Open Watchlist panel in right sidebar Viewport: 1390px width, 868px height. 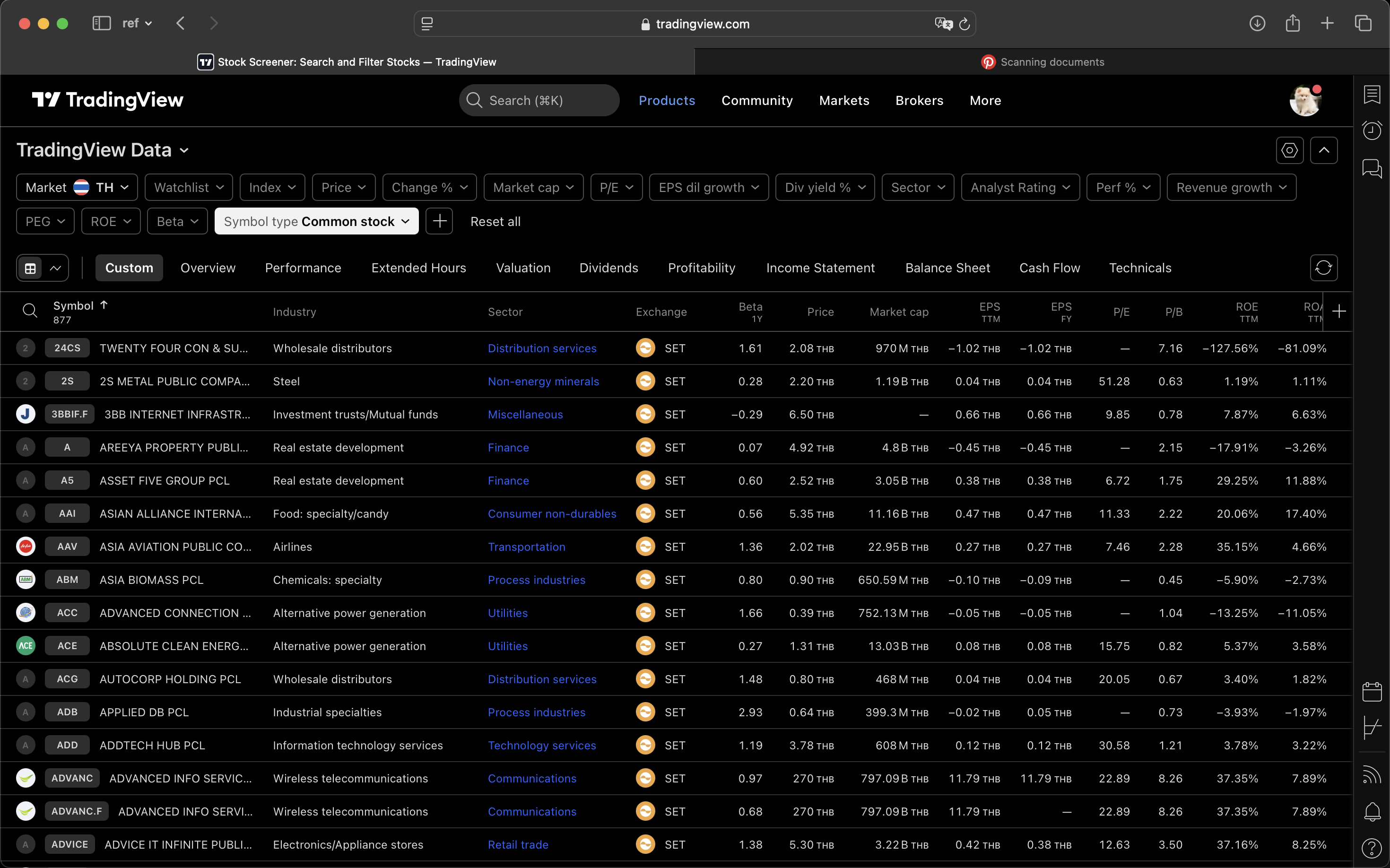(x=1372, y=94)
